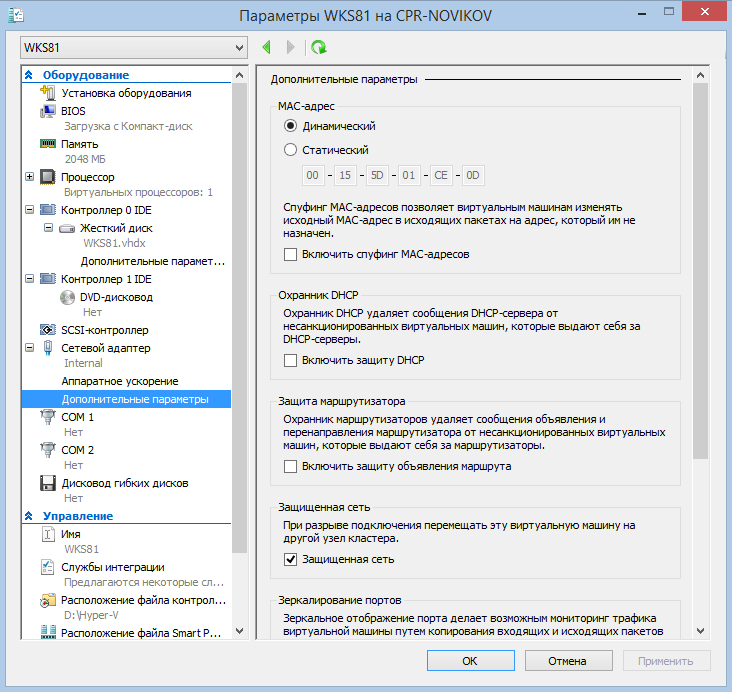
Task: Select the COM 1 port icon
Action: pyautogui.click(x=47, y=417)
